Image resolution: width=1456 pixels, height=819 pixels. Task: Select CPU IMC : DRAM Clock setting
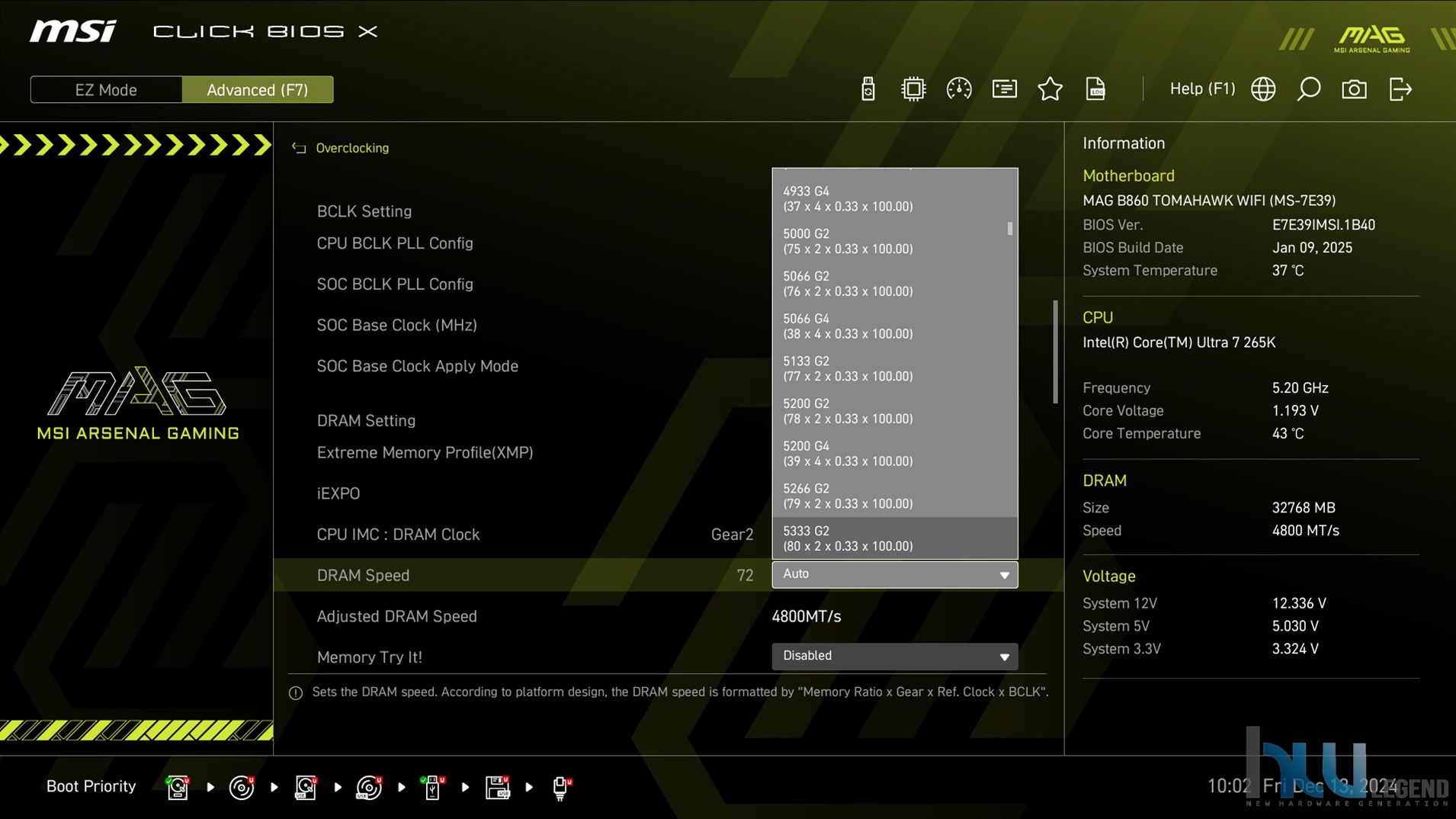click(398, 535)
